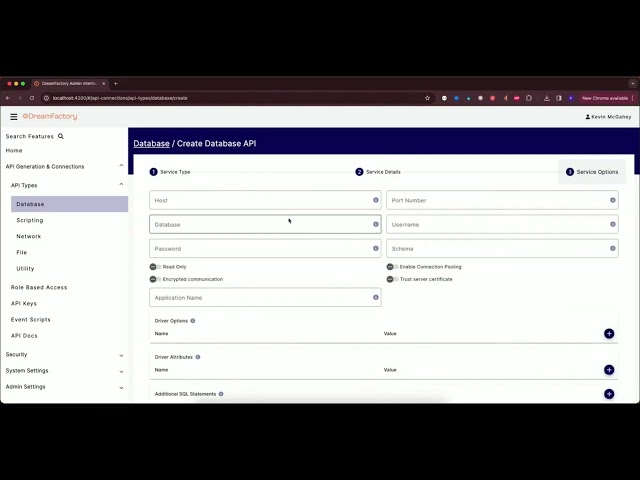Open Kevin McGahey user menu
The image size is (640, 480).
[x=608, y=117]
